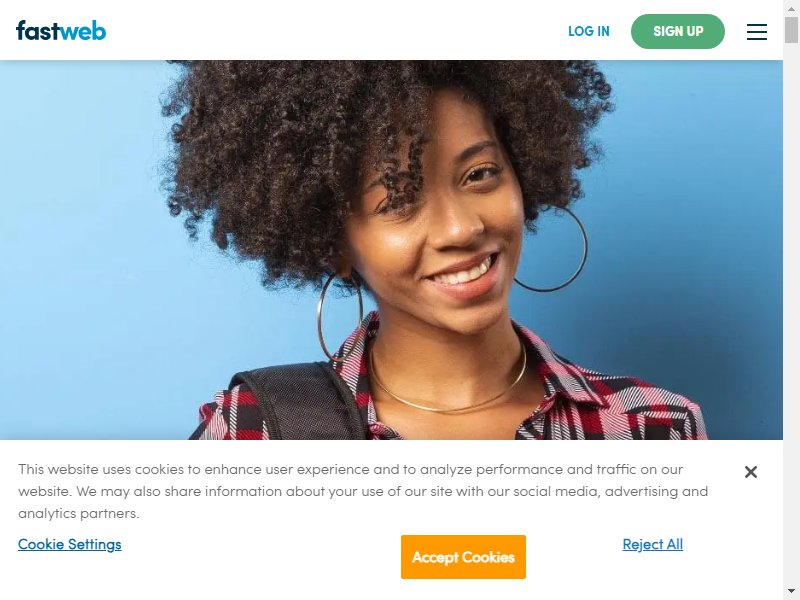This screenshot has width=800, height=600.
Task: Choose Reject All cookies
Action: 653,544
